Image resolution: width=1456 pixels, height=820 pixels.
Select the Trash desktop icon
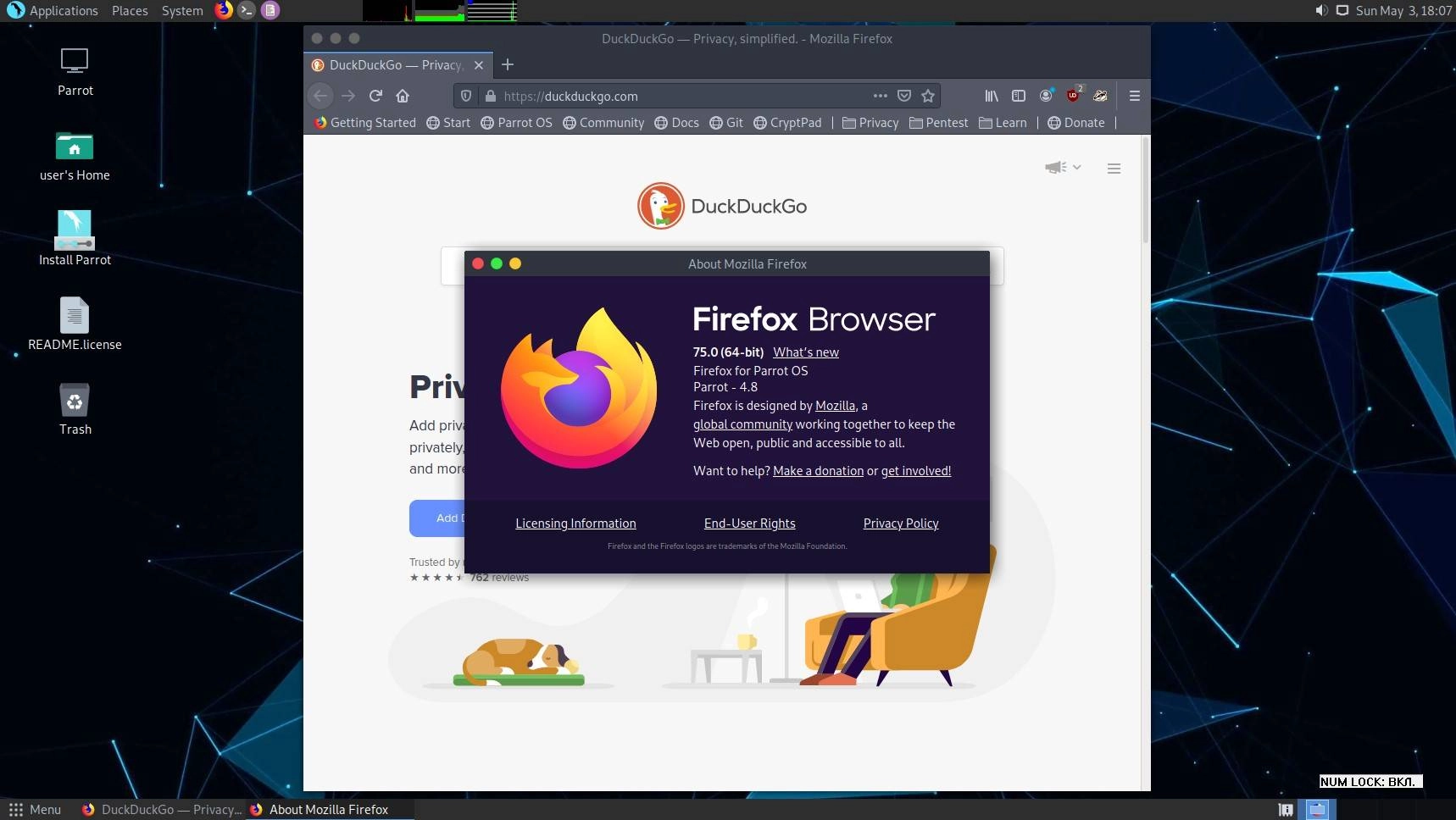75,409
